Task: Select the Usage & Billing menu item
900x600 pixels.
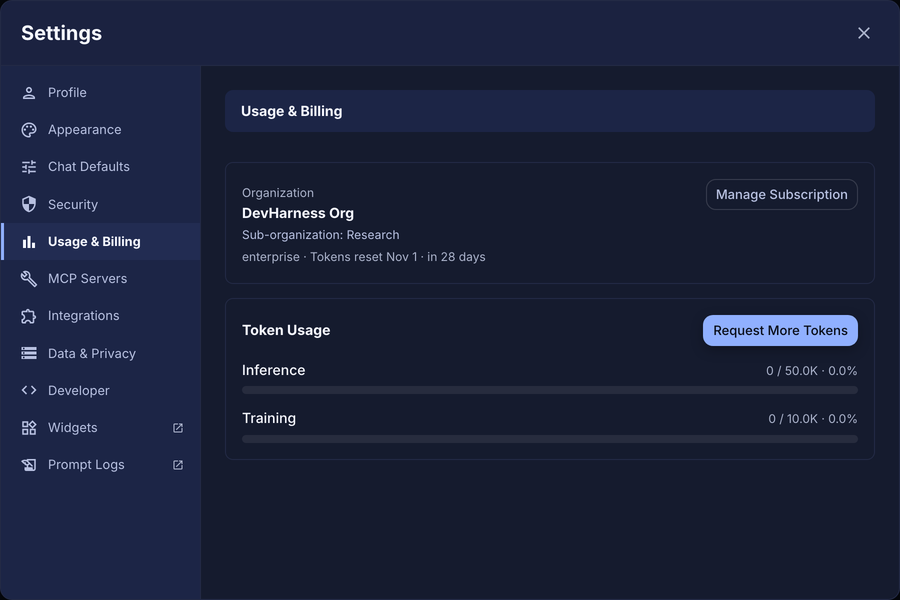Action: click(x=101, y=242)
